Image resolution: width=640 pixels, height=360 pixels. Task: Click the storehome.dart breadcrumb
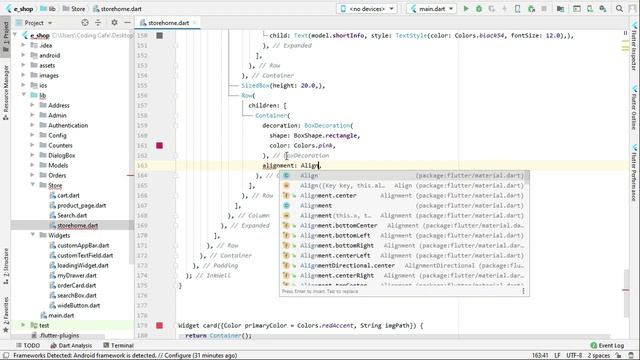pyautogui.click(x=117, y=9)
